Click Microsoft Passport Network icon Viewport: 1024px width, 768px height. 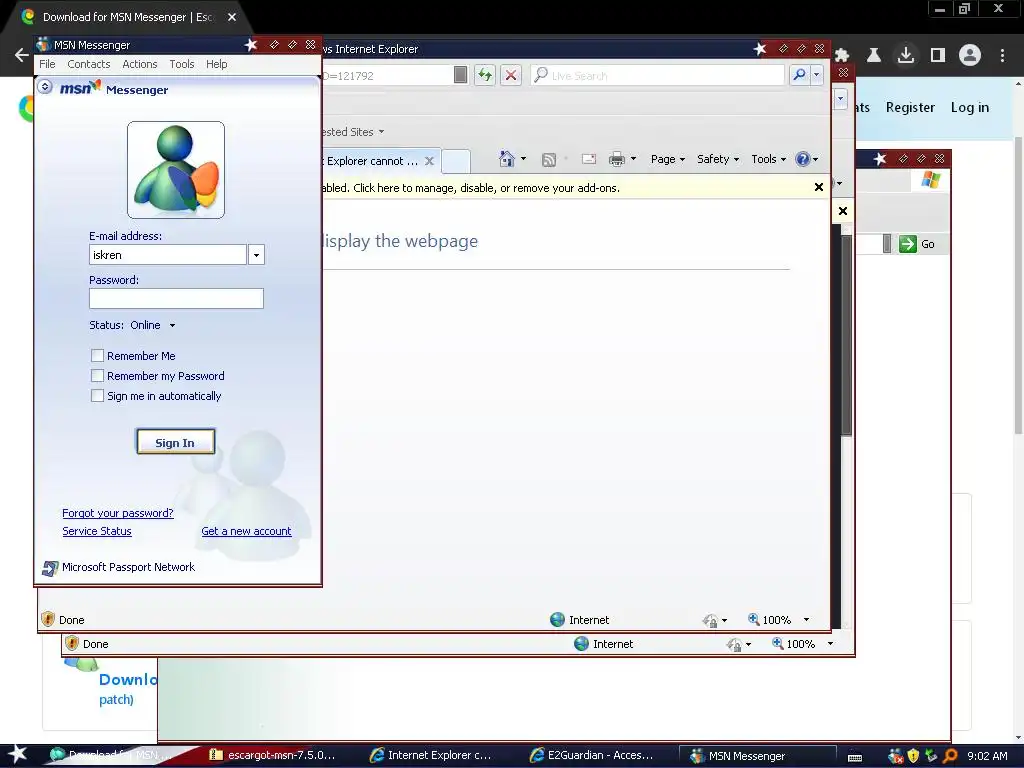[50, 568]
